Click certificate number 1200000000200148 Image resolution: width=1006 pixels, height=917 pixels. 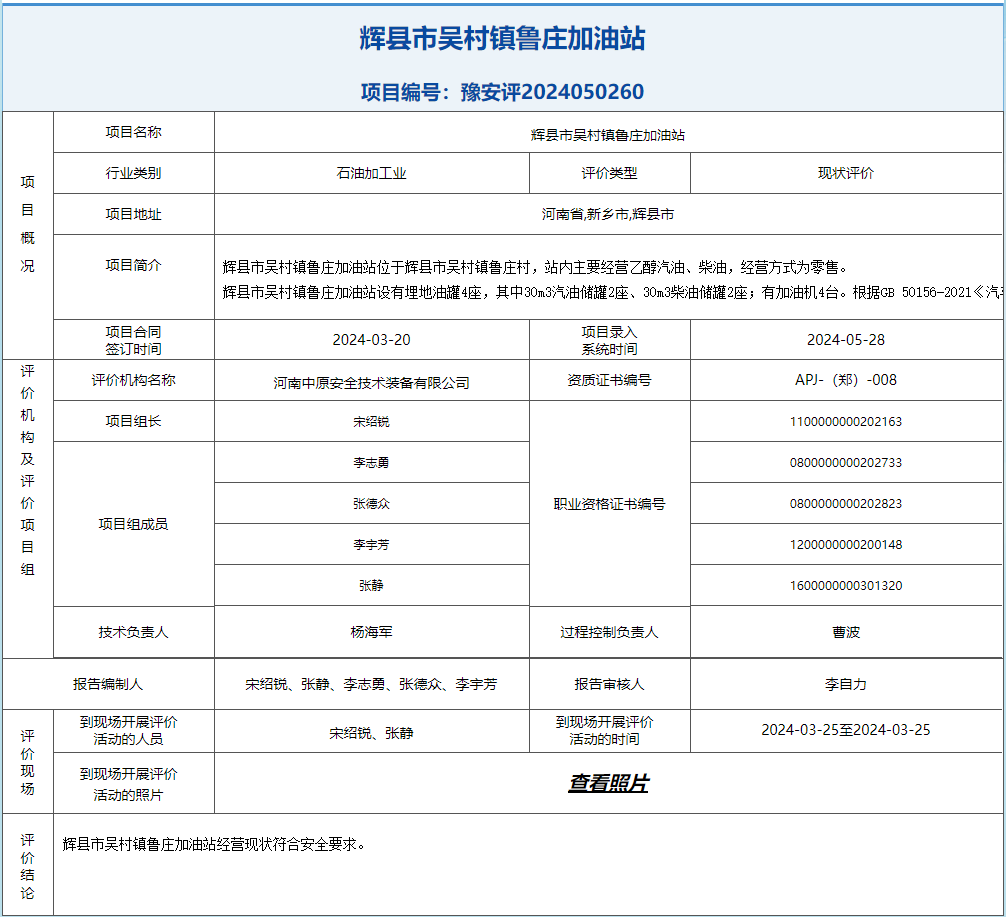click(846, 545)
